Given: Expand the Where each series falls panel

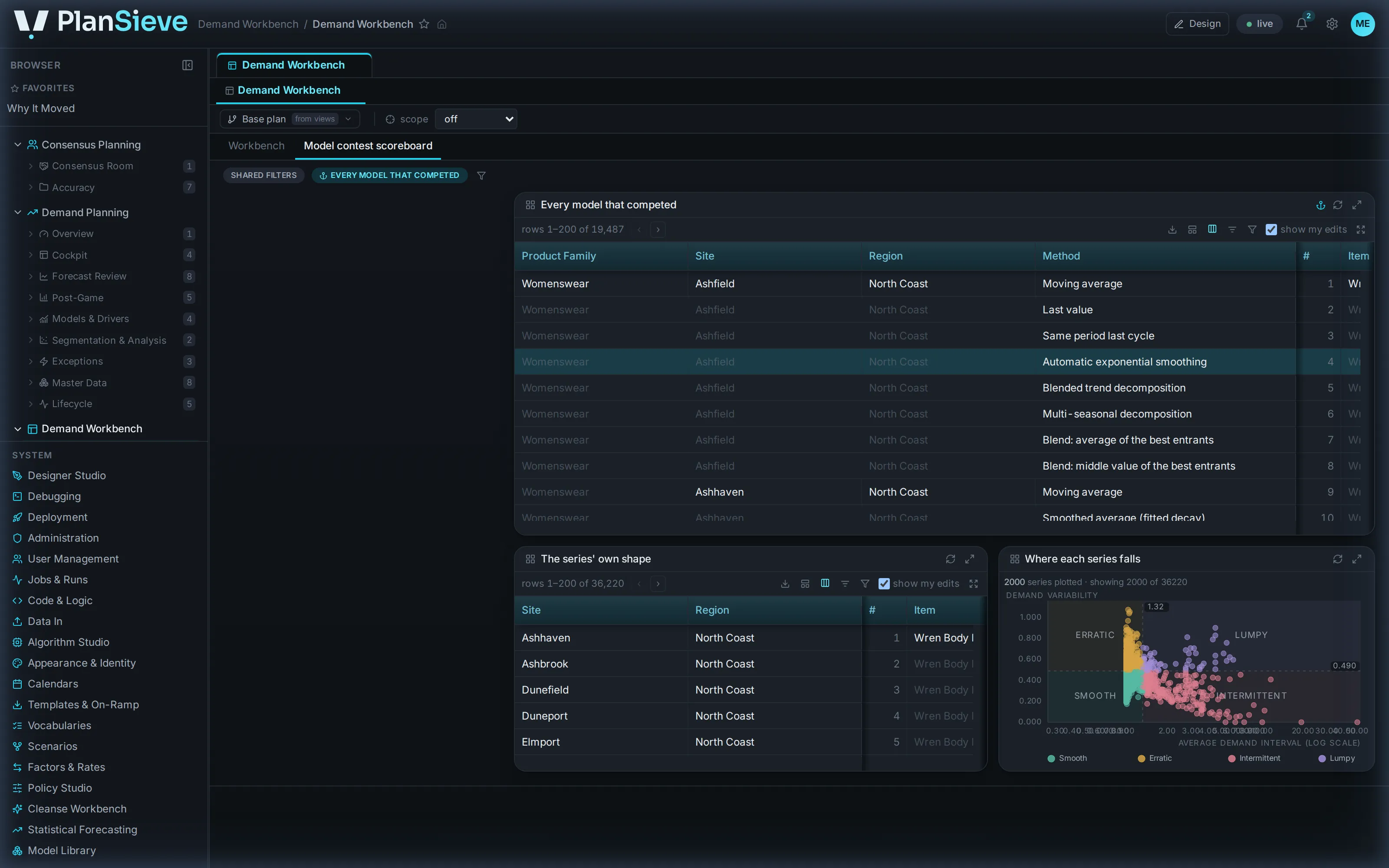Looking at the screenshot, I should (x=1357, y=559).
